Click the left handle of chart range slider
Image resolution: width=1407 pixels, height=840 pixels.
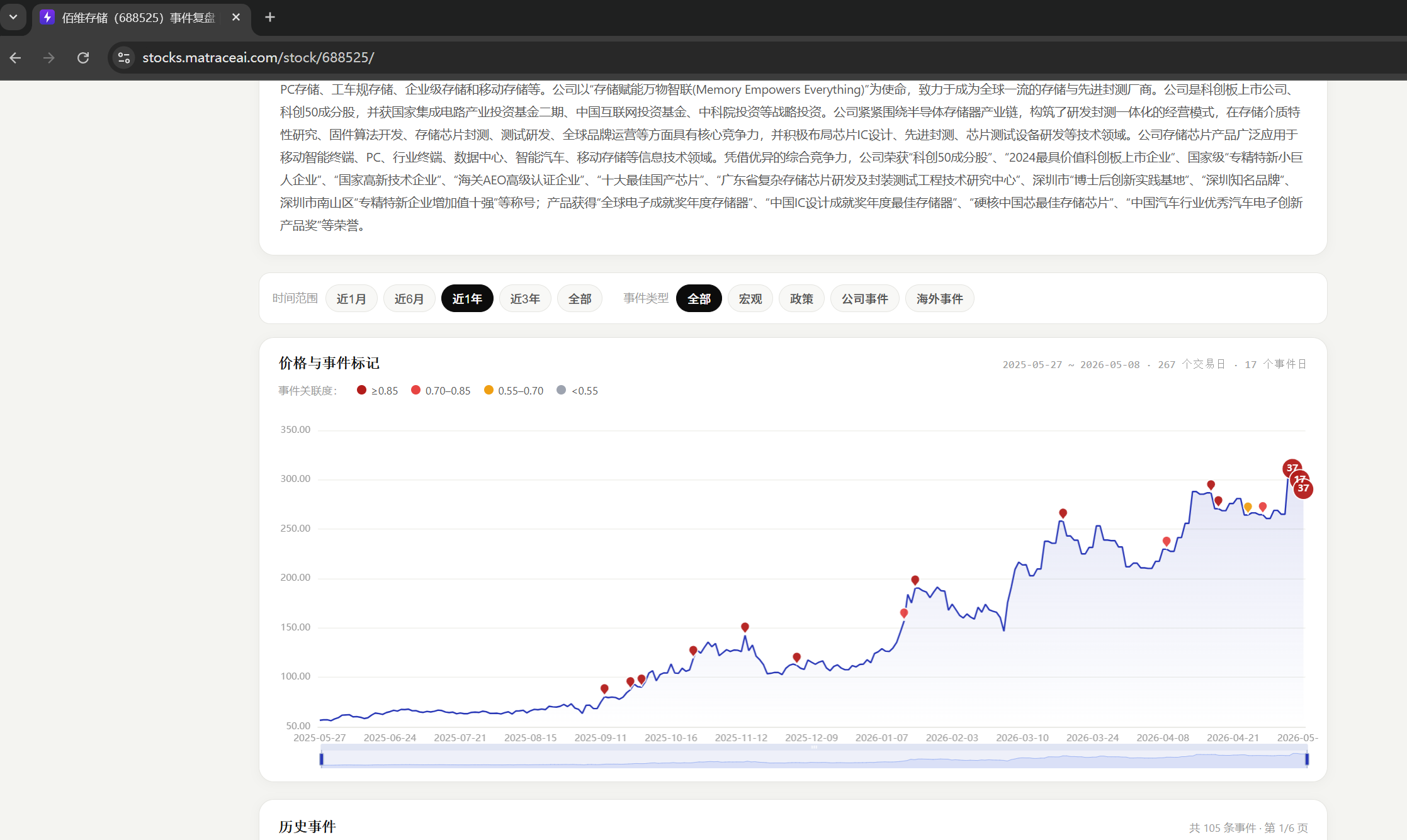[322, 759]
